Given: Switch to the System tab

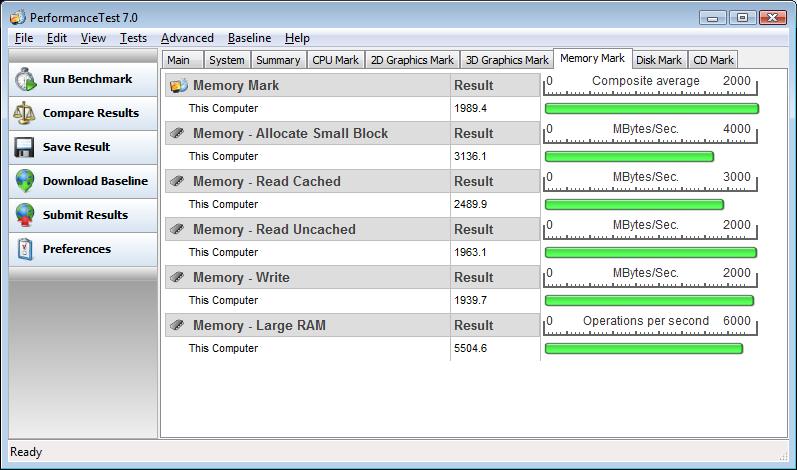Looking at the screenshot, I should 227,60.
